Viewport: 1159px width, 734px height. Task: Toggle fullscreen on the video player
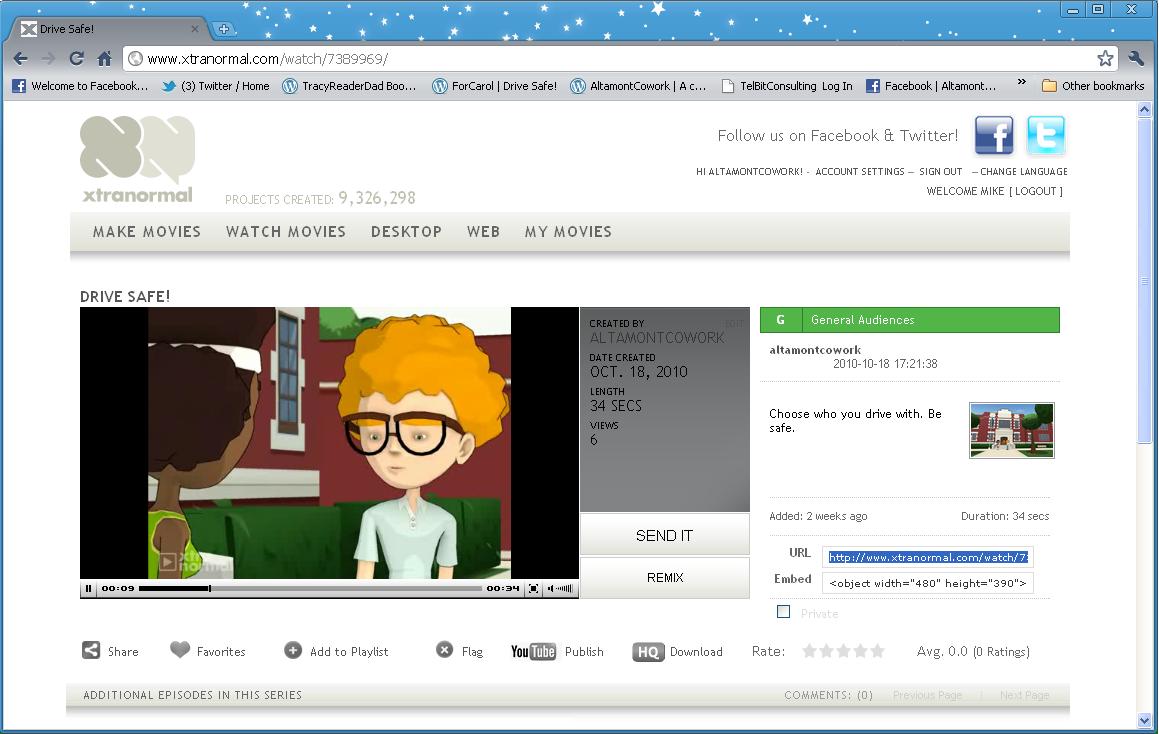click(534, 589)
